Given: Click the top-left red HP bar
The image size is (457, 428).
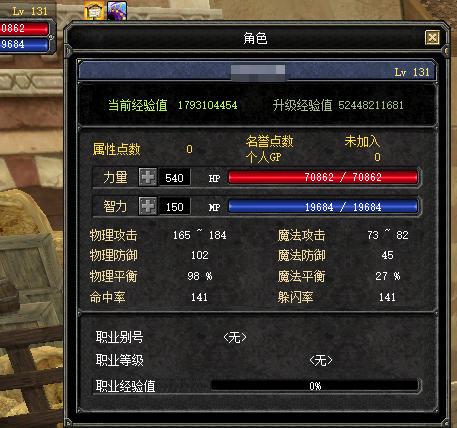Looking at the screenshot, I should point(24,28).
